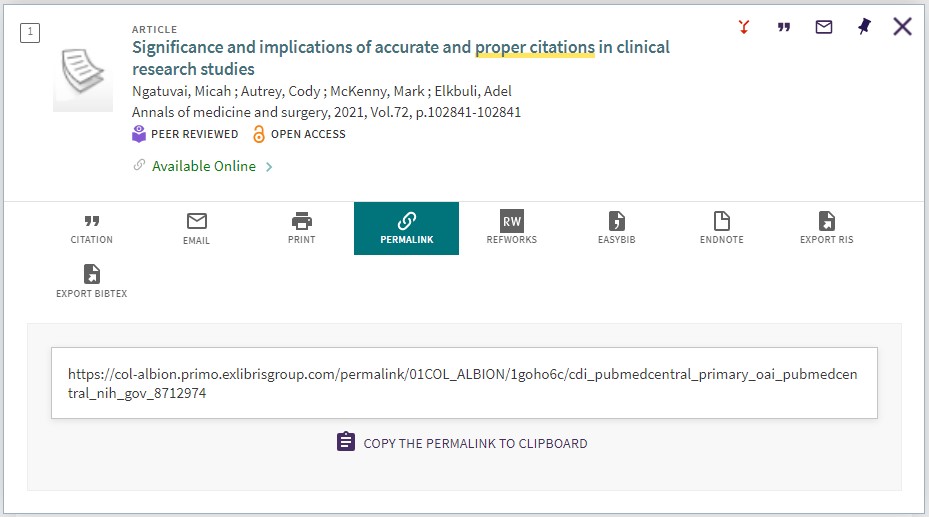Open the article title link
This screenshot has width=929, height=517.
[401, 58]
